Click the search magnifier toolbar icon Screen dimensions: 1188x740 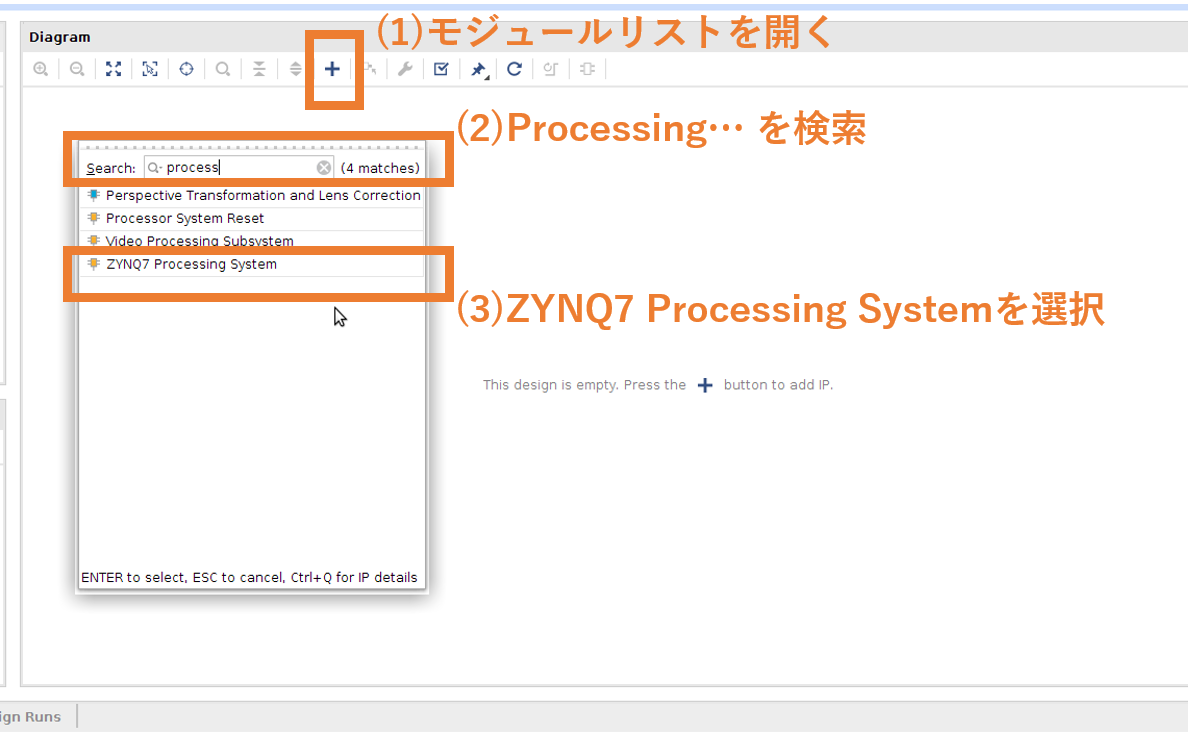pyautogui.click(x=222, y=69)
